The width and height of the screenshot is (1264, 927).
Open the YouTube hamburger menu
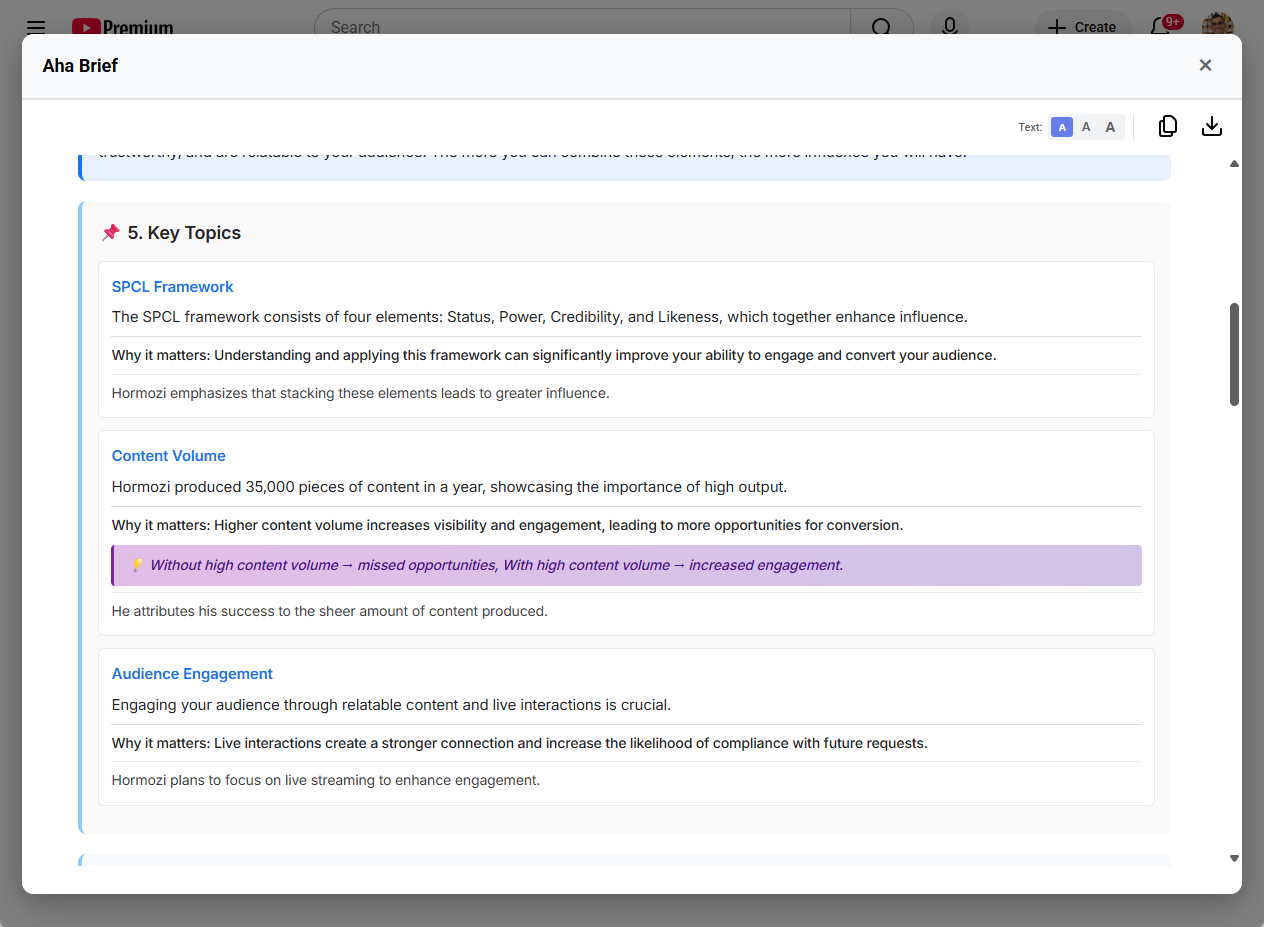pos(36,27)
